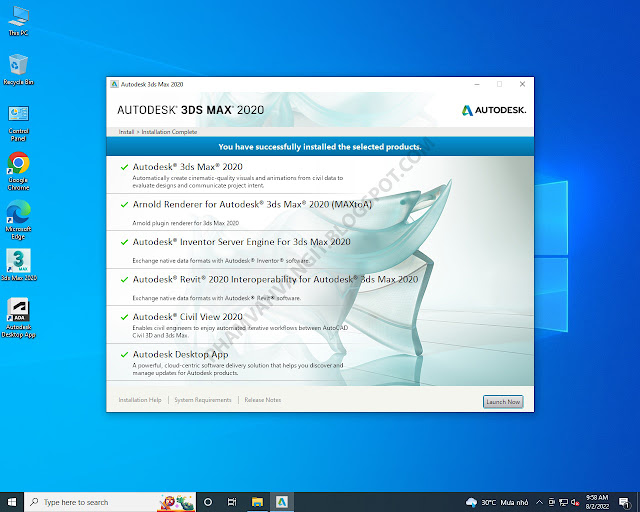Click the Launch Now button
Viewport: 640px width, 512px height.
pyautogui.click(x=503, y=402)
